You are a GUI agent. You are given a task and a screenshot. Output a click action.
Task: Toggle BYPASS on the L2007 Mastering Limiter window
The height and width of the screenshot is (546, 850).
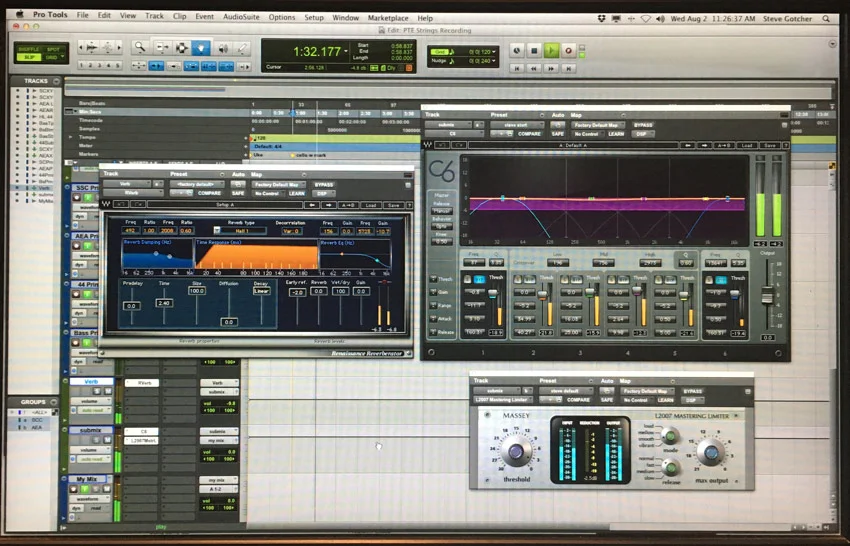[x=692, y=391]
